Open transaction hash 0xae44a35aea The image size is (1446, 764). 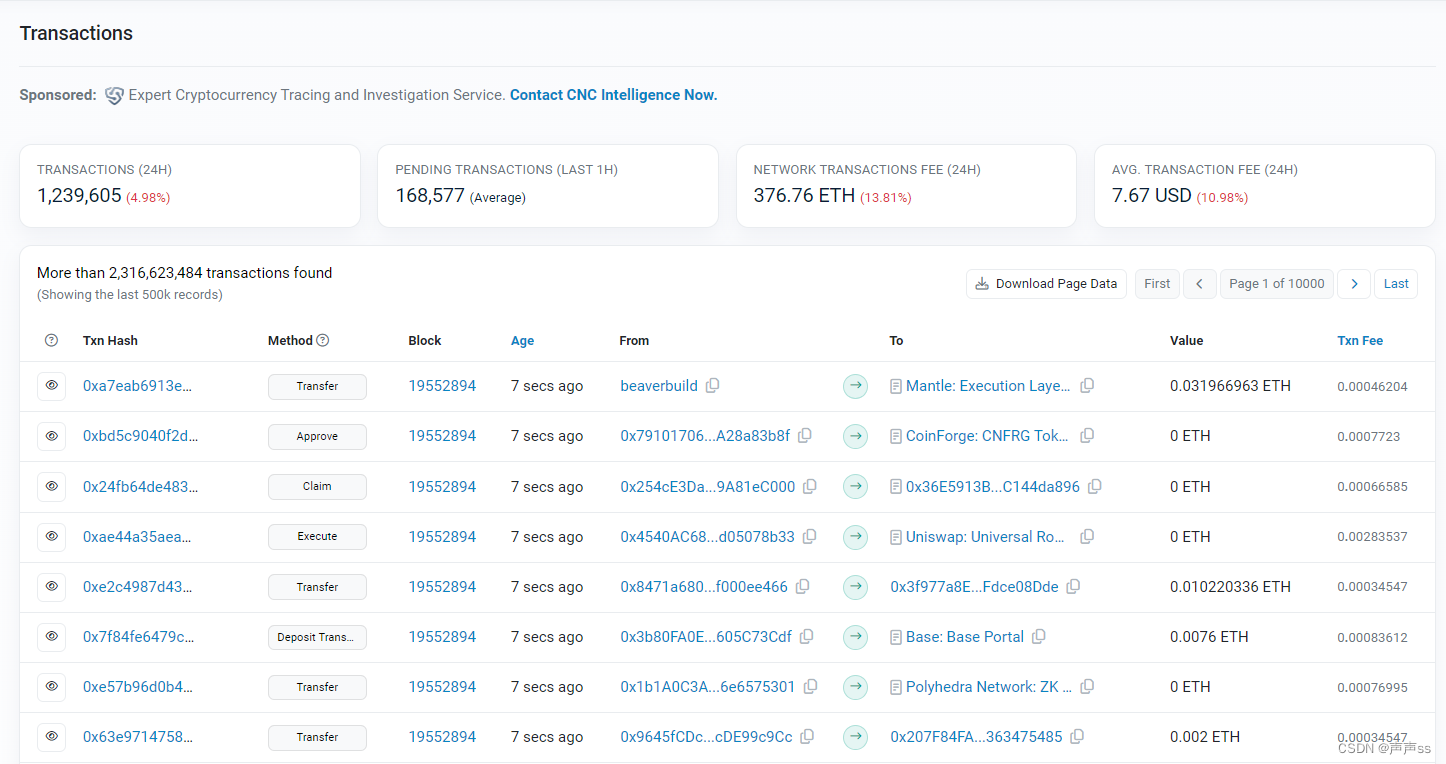pos(137,536)
